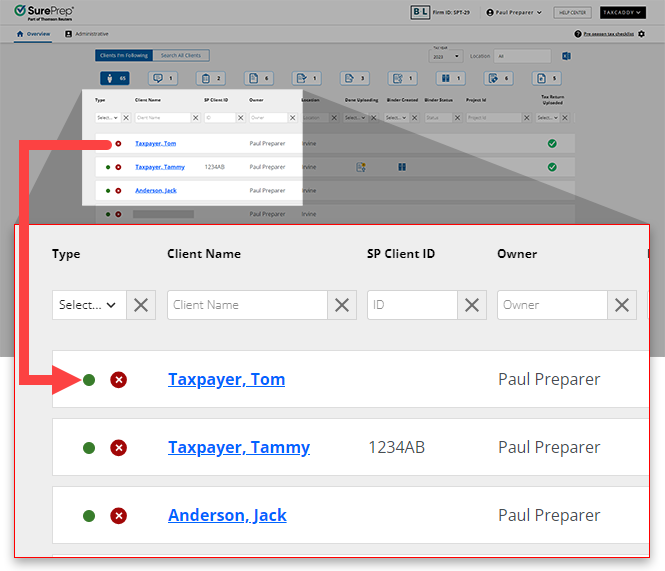This screenshot has height=571, width=665.
Task: Click the enlarged Client Name filter field
Action: pos(247,305)
